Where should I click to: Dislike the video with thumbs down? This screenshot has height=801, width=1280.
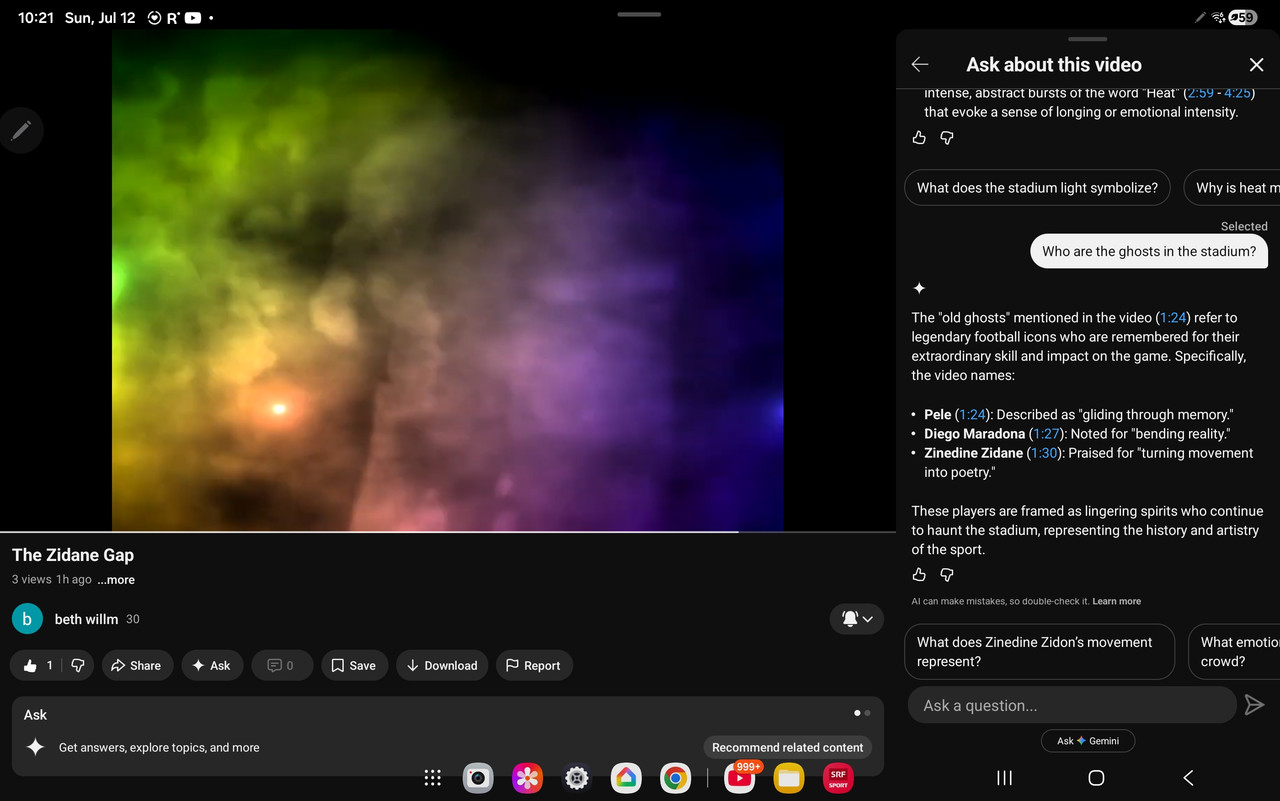pos(77,665)
